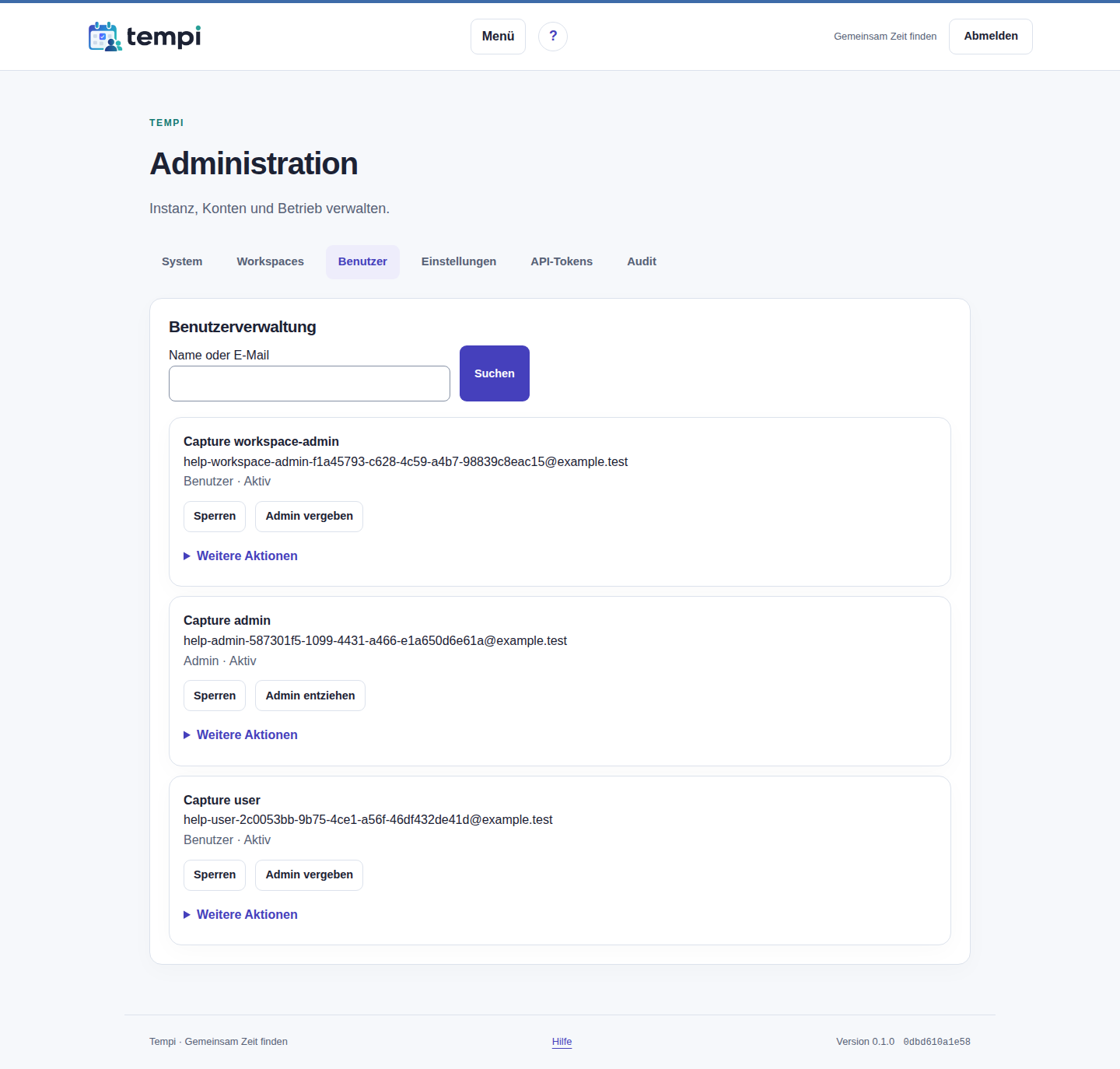The height and width of the screenshot is (1069, 1120).
Task: Admin vergeben for Capture user
Action: point(310,875)
